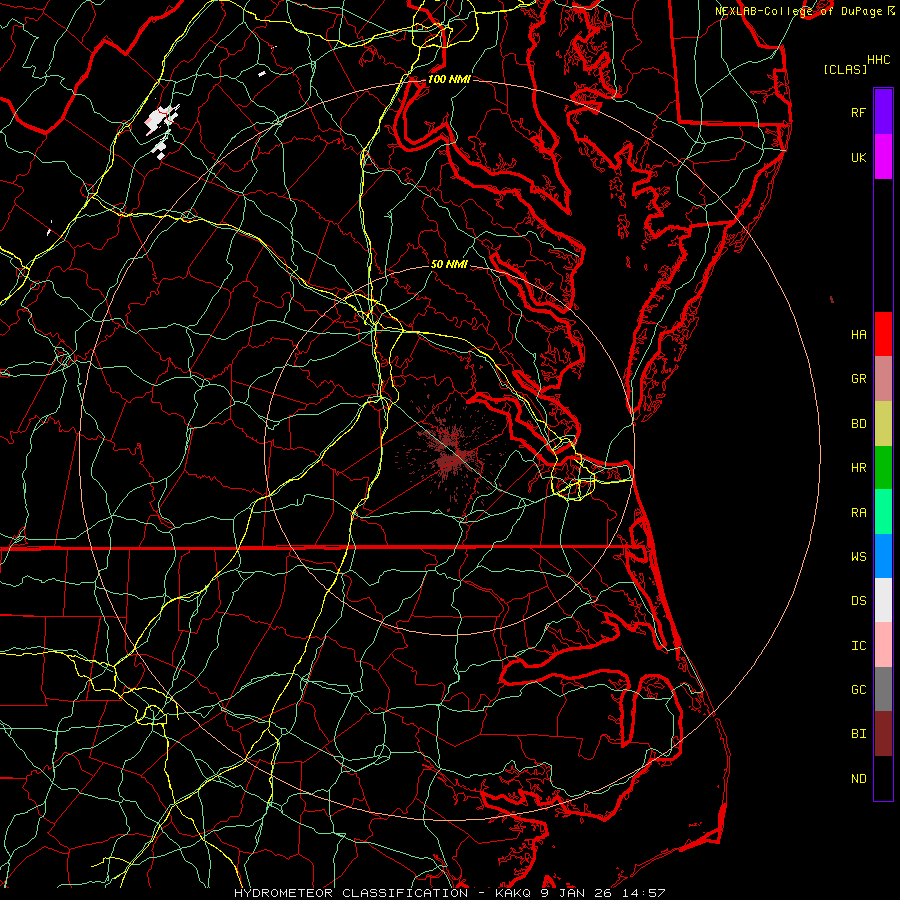Click the BI legend label
Screen dimensions: 900x900
coord(858,734)
